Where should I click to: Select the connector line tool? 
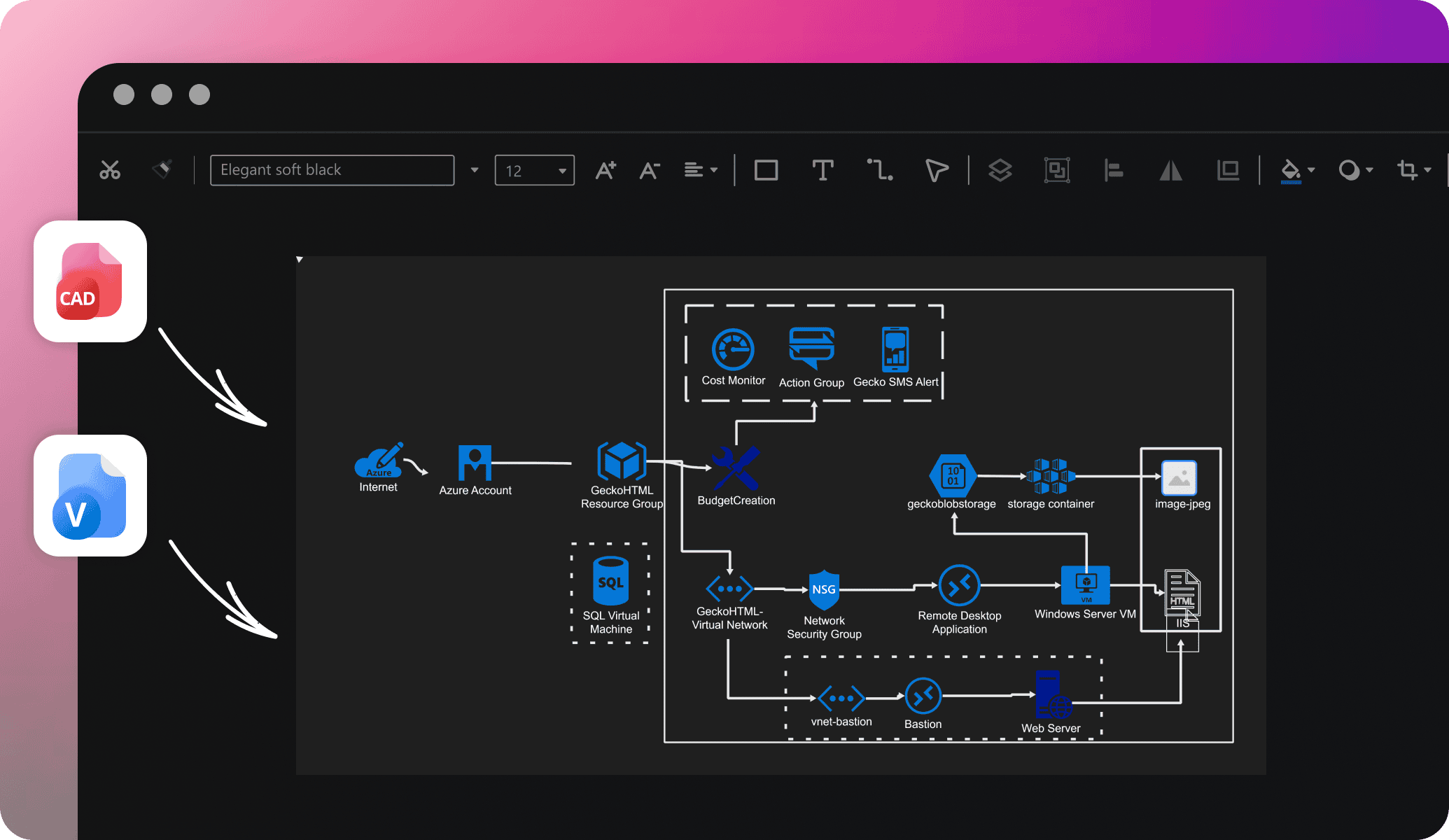tap(880, 170)
